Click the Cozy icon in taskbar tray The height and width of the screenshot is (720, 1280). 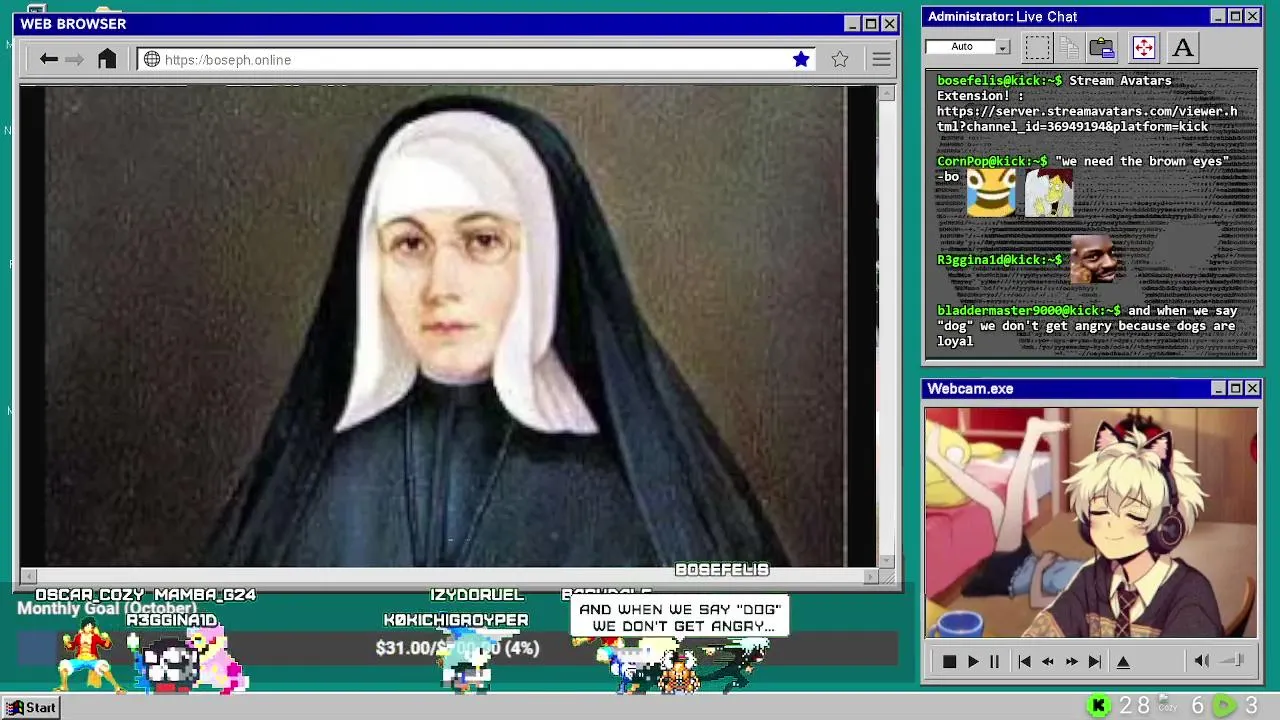(1167, 706)
